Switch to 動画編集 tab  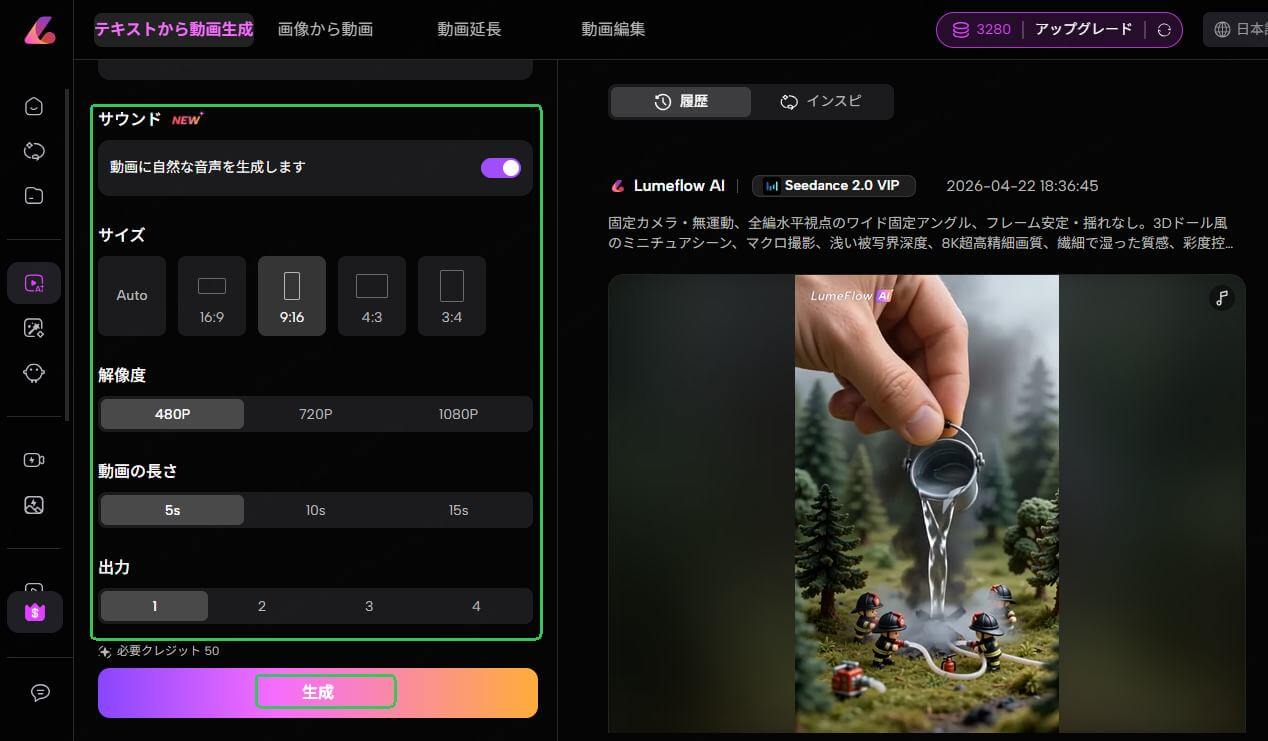613,30
